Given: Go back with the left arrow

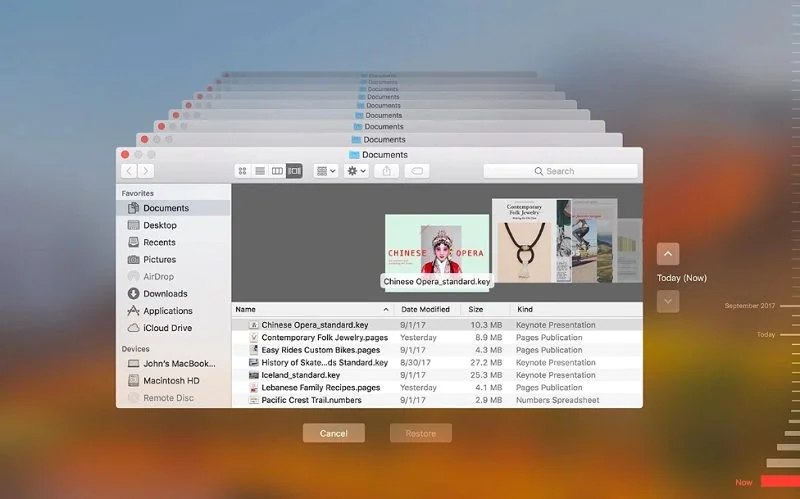Looking at the screenshot, I should tap(129, 171).
